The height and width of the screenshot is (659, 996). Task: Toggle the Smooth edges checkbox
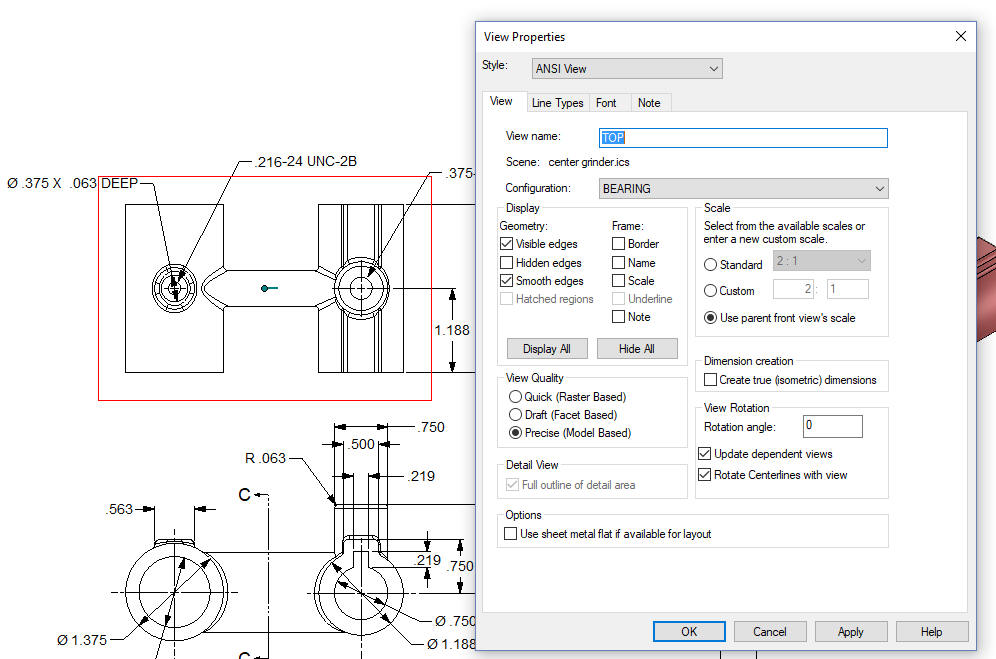[x=506, y=281]
